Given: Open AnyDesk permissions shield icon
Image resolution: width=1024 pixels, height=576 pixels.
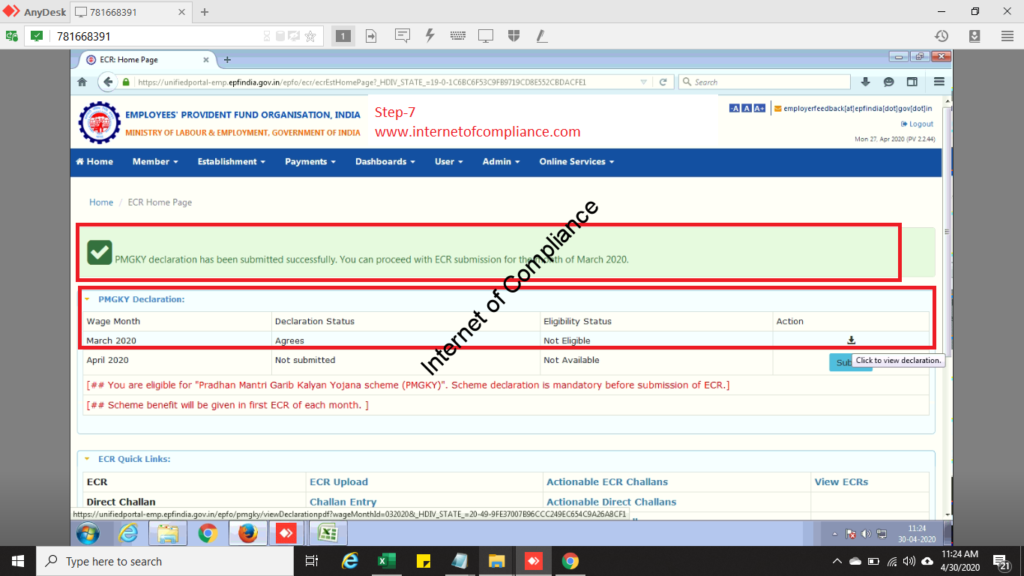Looking at the screenshot, I should 514,36.
